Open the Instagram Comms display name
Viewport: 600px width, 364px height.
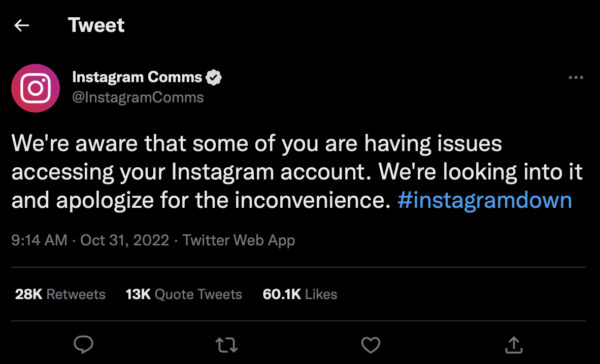tap(137, 77)
